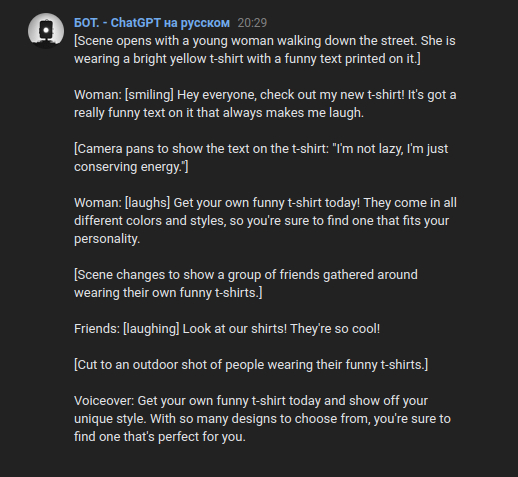Viewport: 518px width, 477px height.
Task: Click the Friends [laughing] dialogue line
Action: [227, 329]
